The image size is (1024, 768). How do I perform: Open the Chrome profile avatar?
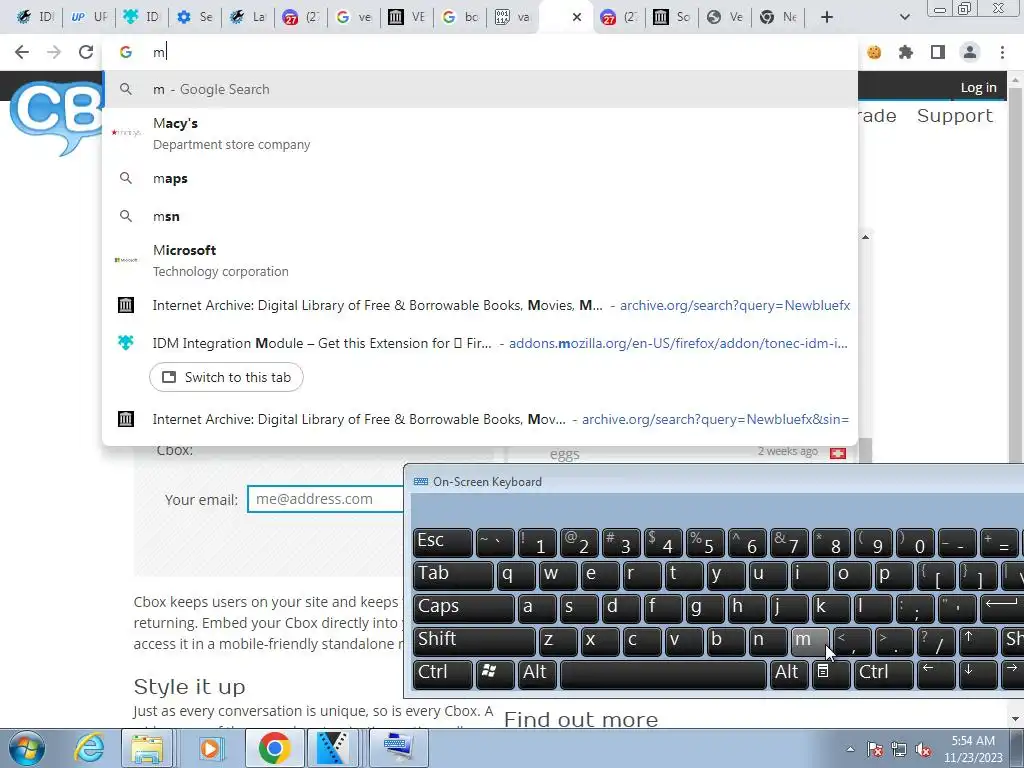coord(970,52)
